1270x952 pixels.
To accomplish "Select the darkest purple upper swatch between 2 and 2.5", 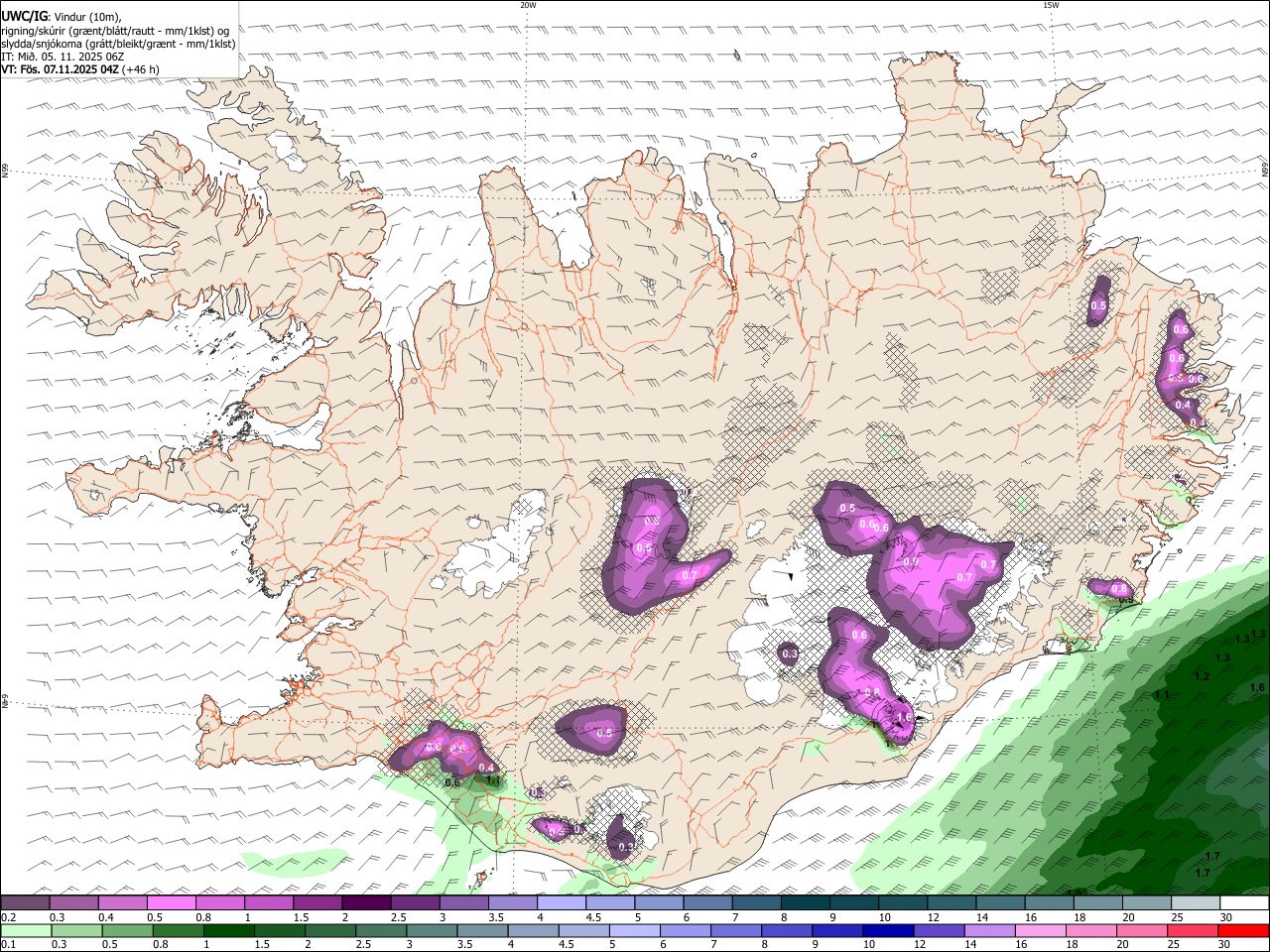I will [x=366, y=903].
